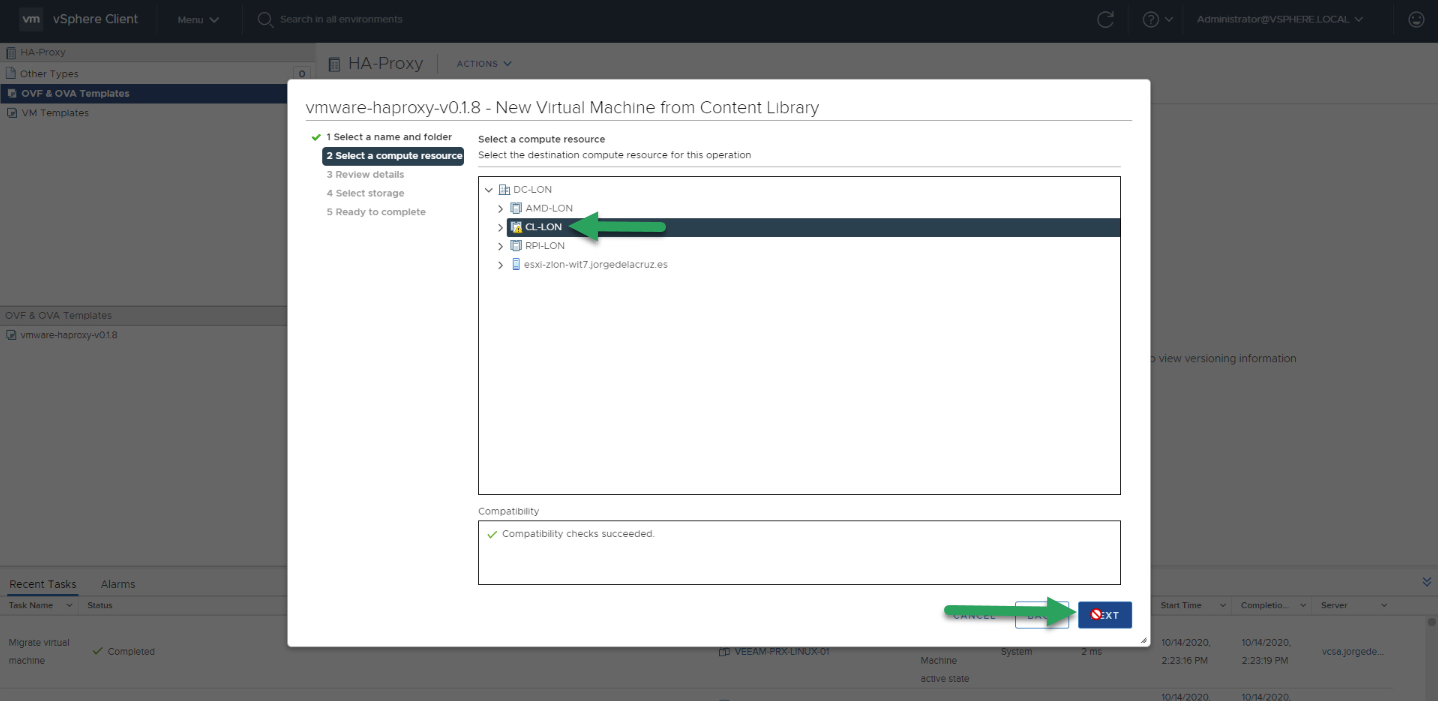Image resolution: width=1438 pixels, height=701 pixels.
Task: Click the 'Migrate virtual machine' task name
Action: point(39,652)
